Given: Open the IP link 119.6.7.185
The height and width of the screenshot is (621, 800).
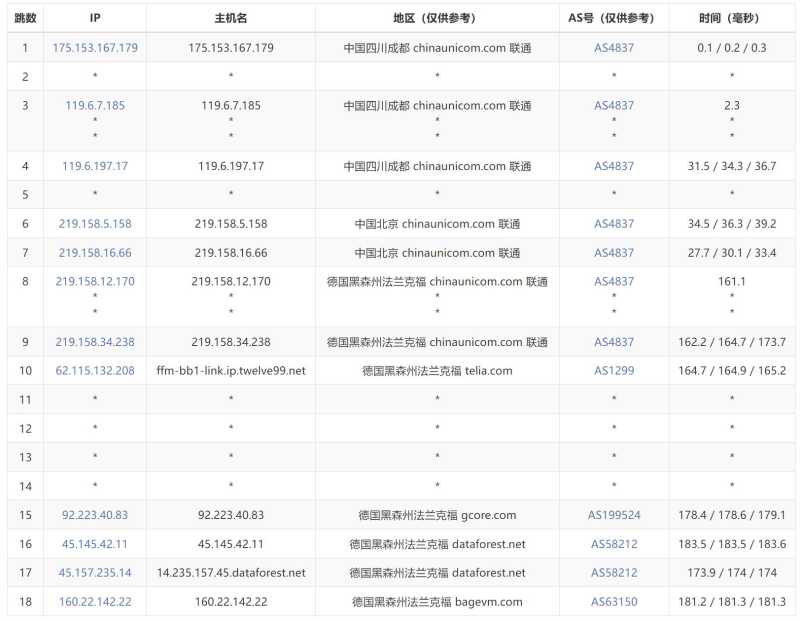Looking at the screenshot, I should pos(95,105).
